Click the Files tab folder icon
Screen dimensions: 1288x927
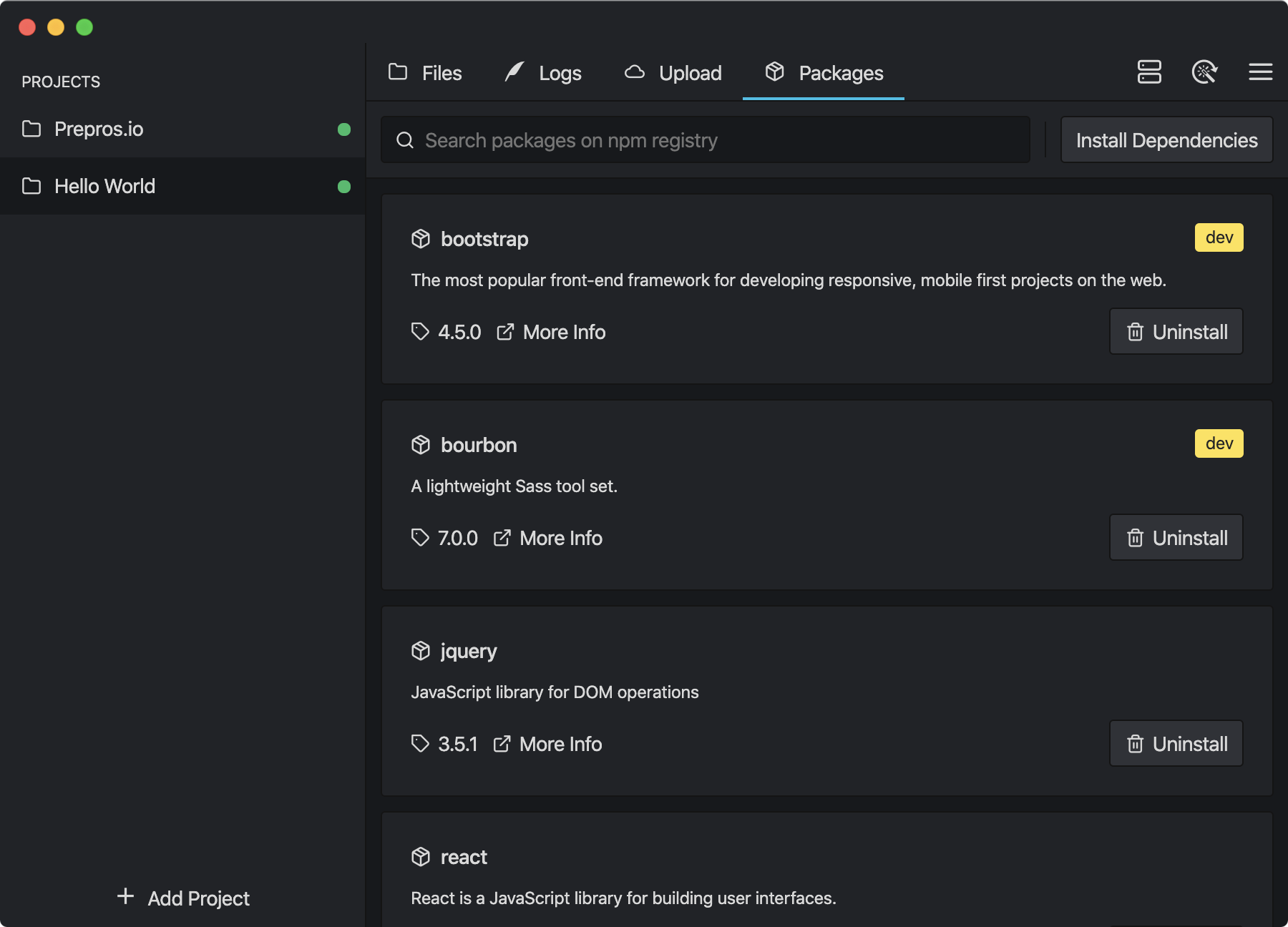point(398,72)
